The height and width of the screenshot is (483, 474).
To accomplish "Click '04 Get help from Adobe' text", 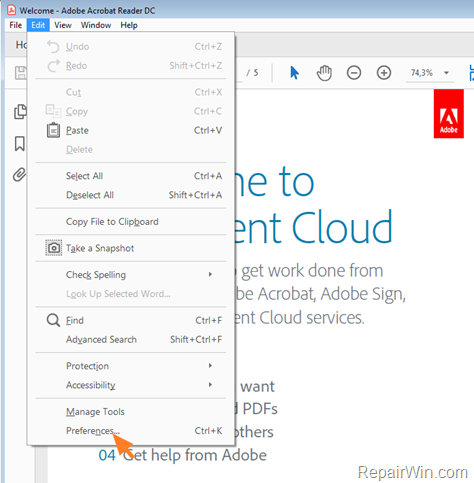I will pos(182,455).
